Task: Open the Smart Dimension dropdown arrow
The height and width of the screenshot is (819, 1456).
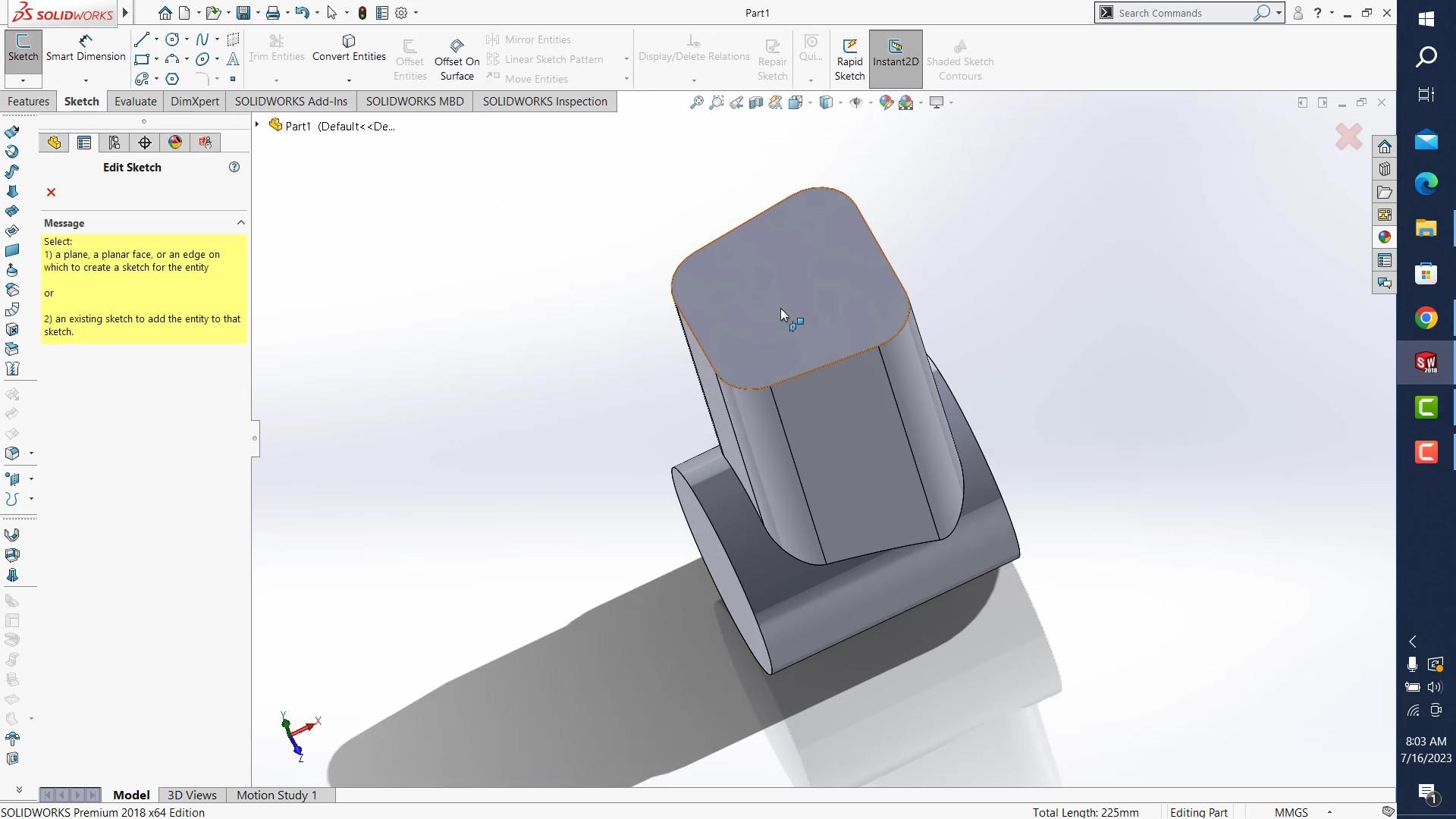Action: pyautogui.click(x=86, y=80)
